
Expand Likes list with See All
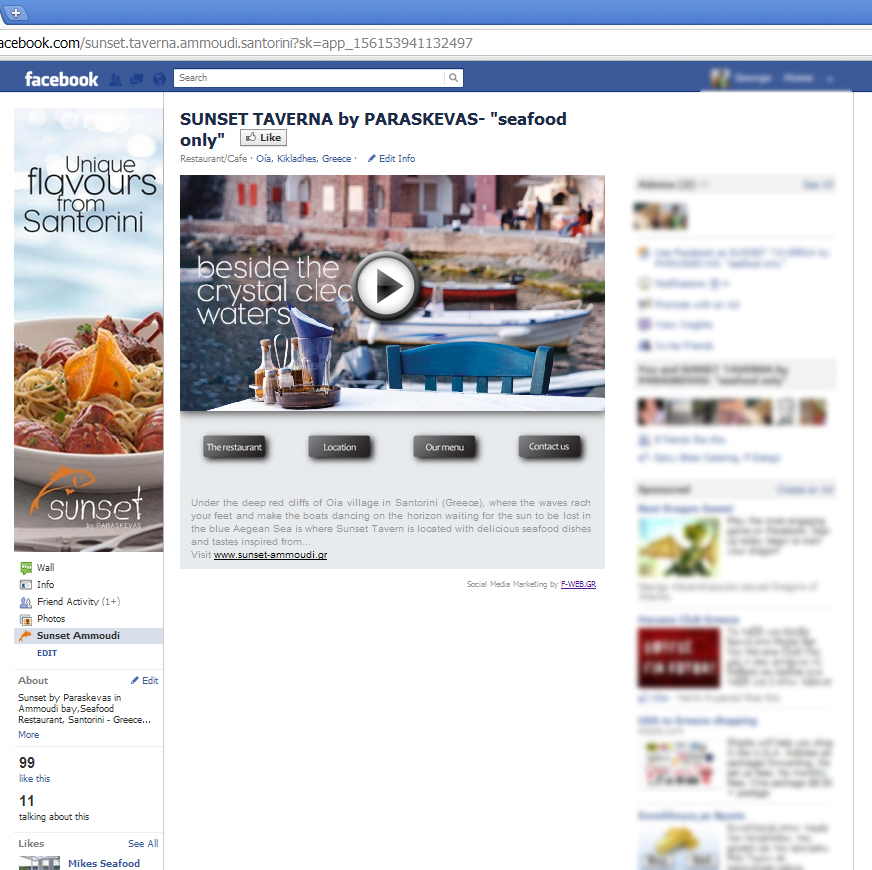point(143,844)
